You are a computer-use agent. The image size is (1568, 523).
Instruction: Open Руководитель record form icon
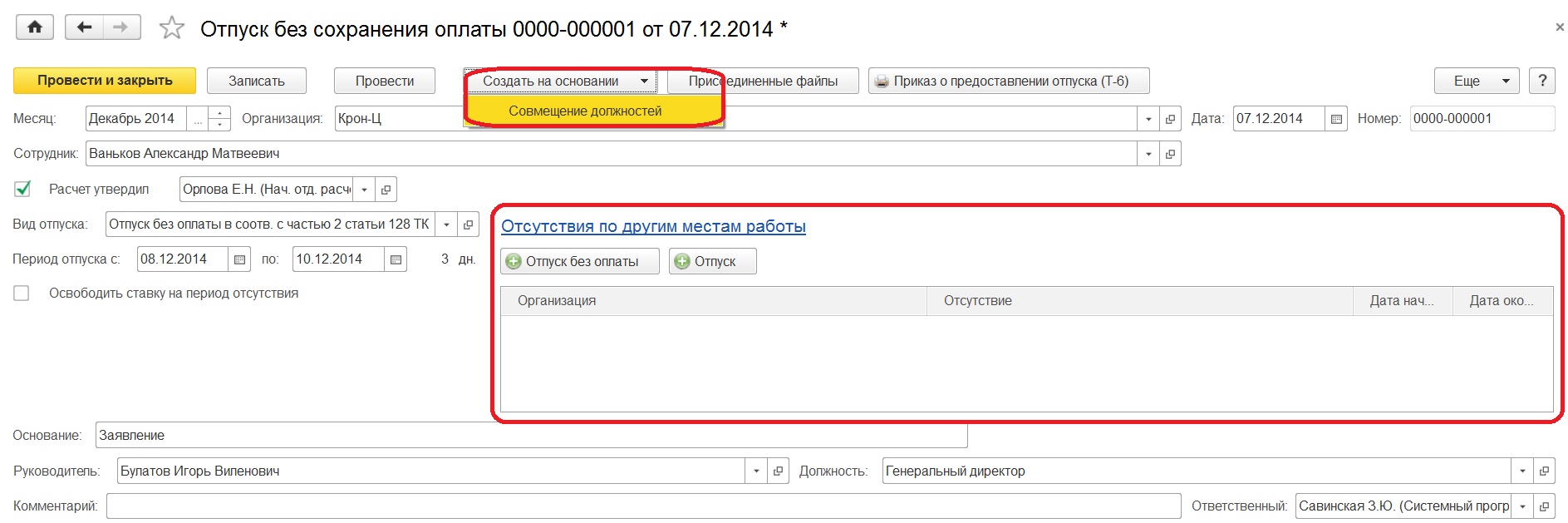point(778,471)
